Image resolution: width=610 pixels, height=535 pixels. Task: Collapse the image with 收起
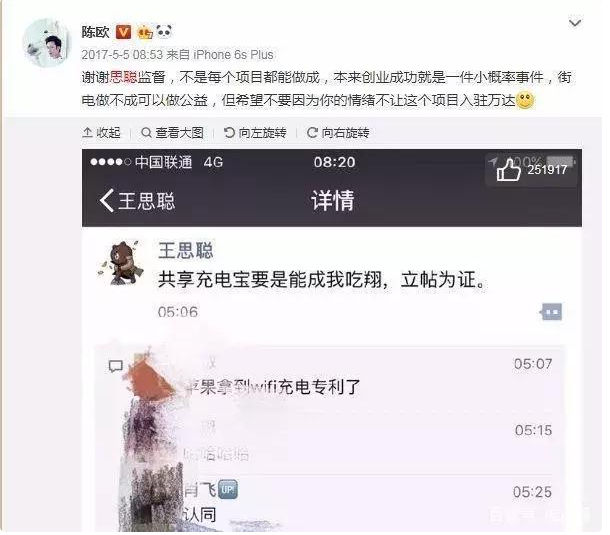102,133
